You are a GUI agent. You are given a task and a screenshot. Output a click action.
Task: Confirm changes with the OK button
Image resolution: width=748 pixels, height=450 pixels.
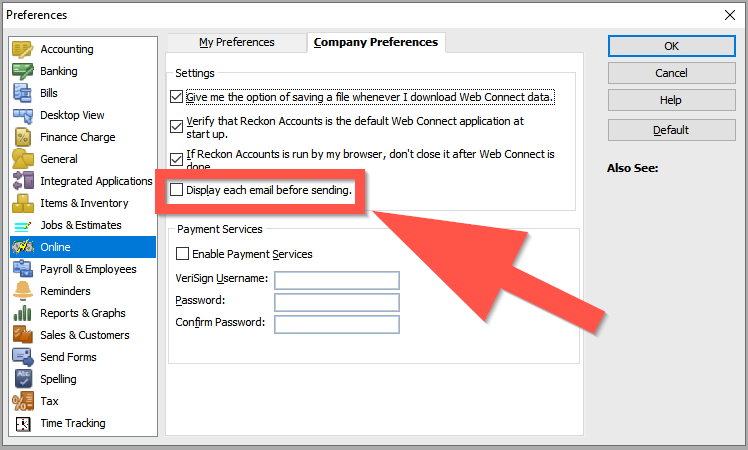(x=671, y=46)
